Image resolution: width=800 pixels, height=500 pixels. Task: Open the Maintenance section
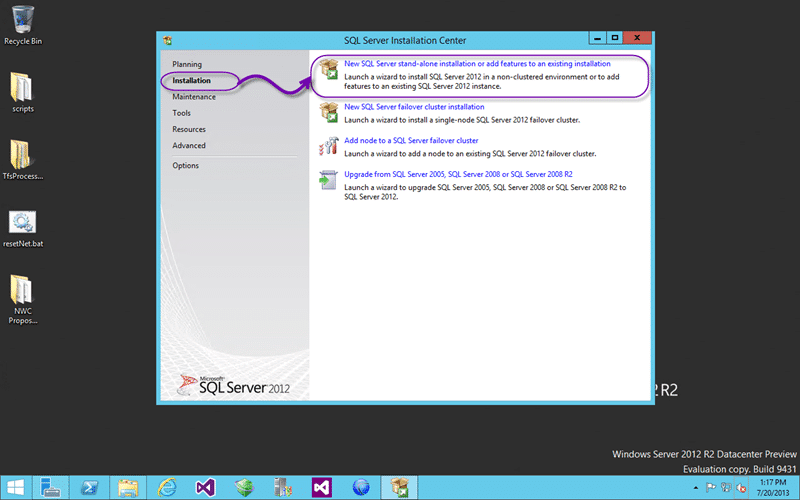[x=194, y=97]
